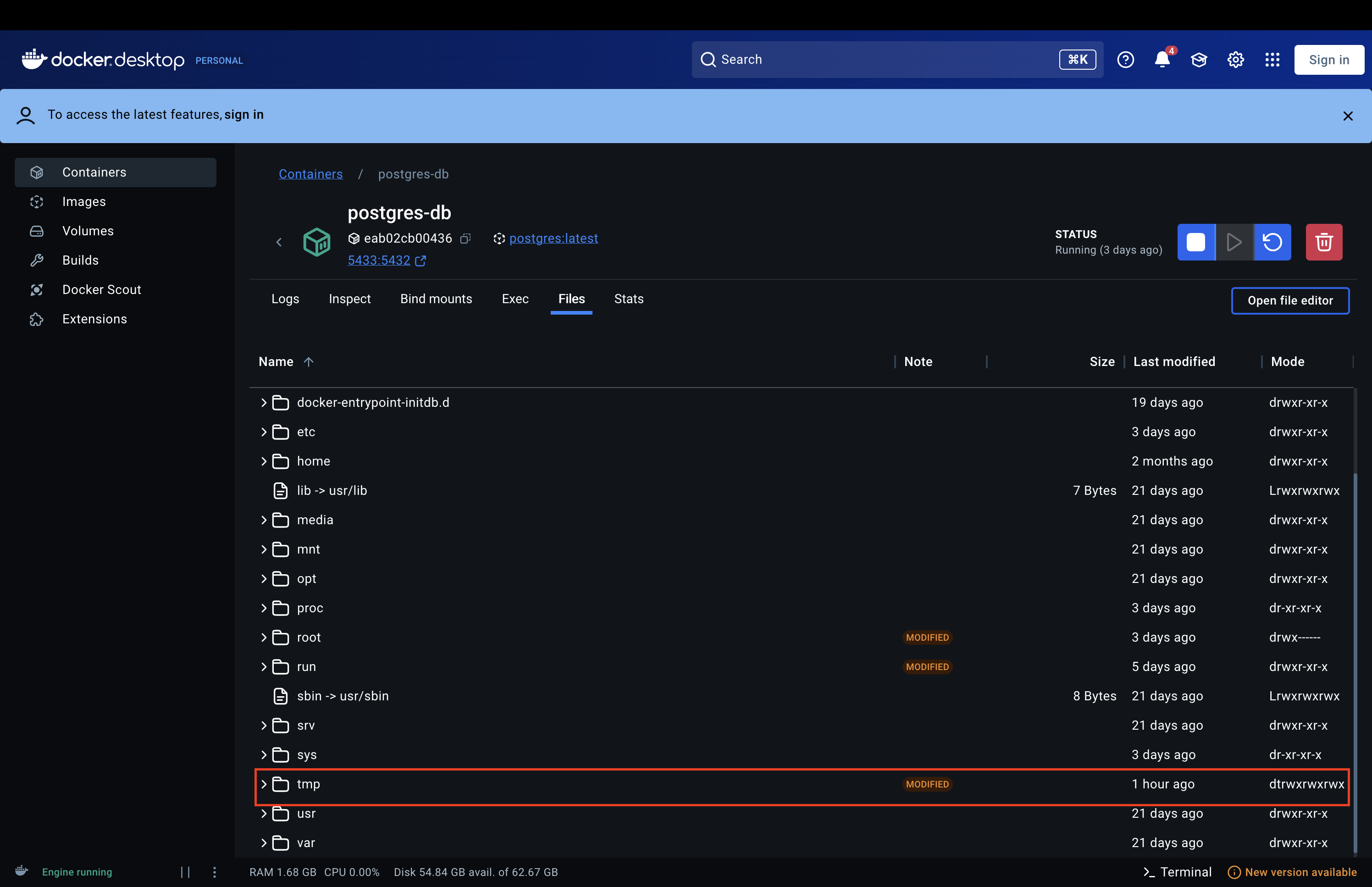Viewport: 1372px width, 887px height.
Task: Switch to the Logs tab
Action: 285,299
